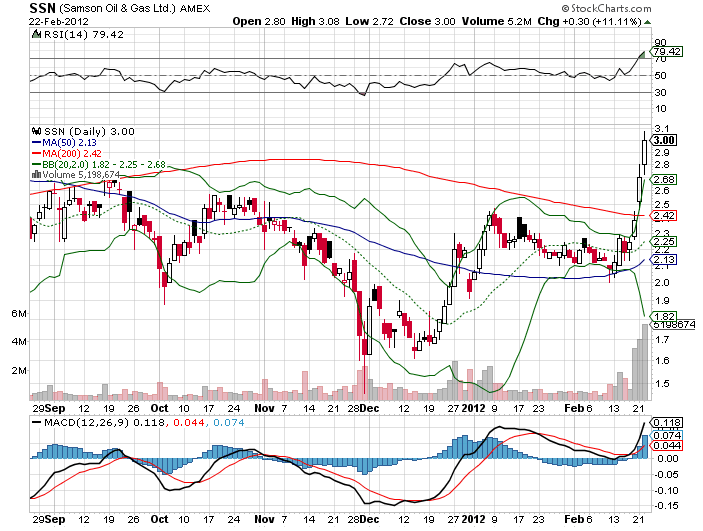Screen dimensions: 703x531
Task: Click the boxed 0.118 MACD axis tag
Action: click(667, 422)
